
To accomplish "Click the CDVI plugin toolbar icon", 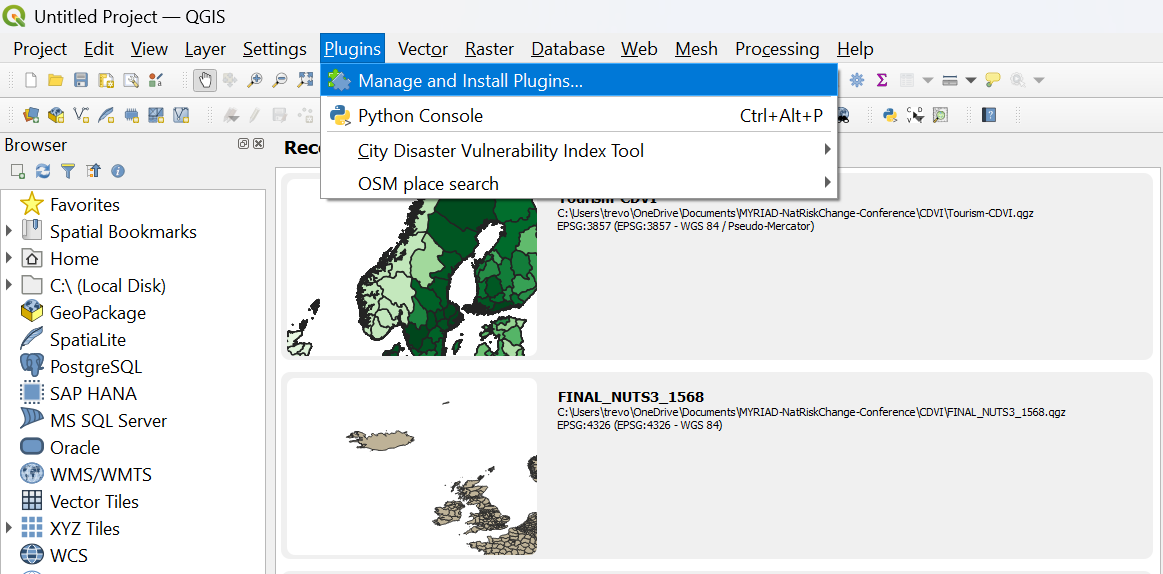I will click(x=915, y=115).
